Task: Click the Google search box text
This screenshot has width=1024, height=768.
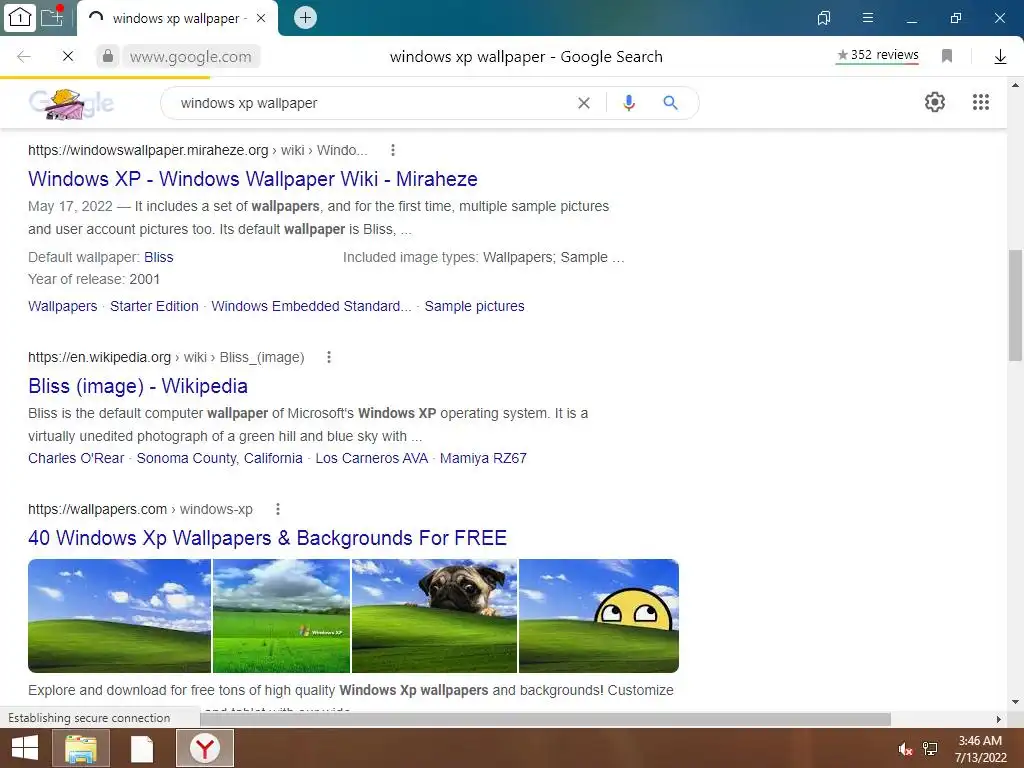Action: [x=249, y=103]
